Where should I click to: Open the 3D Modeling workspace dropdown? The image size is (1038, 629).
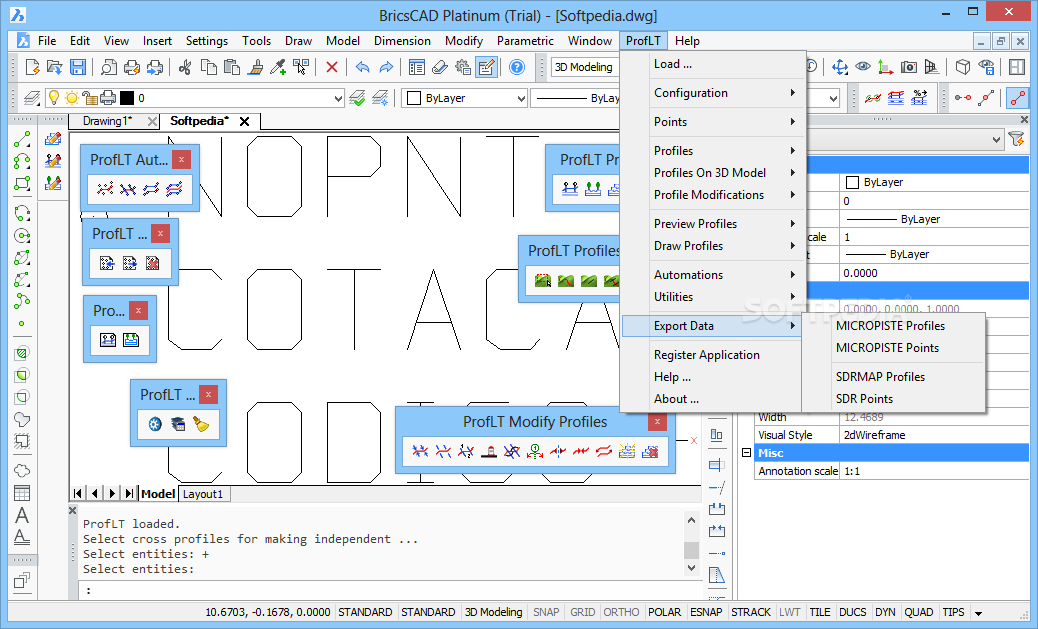coord(584,67)
